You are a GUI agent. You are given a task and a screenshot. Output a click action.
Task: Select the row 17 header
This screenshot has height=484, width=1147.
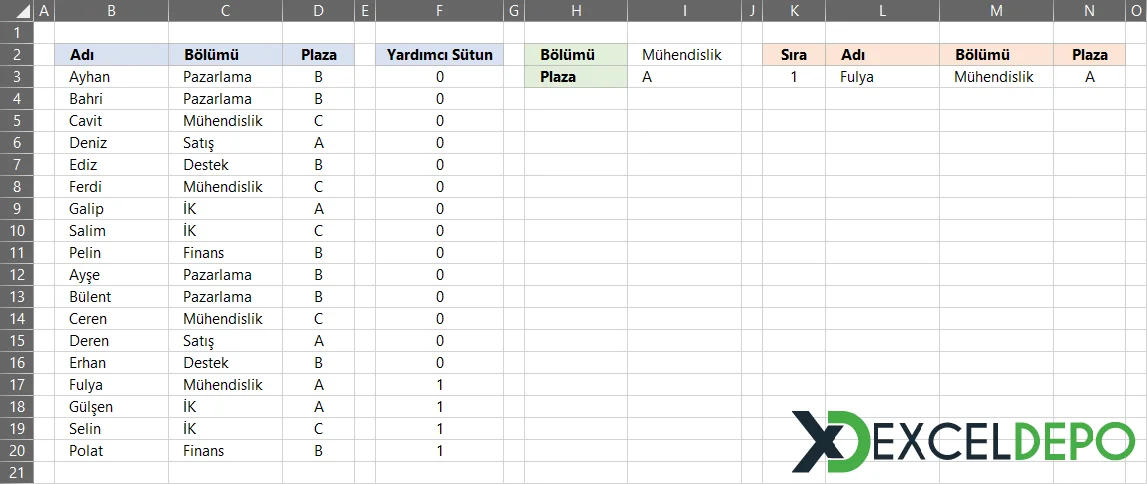[16, 385]
